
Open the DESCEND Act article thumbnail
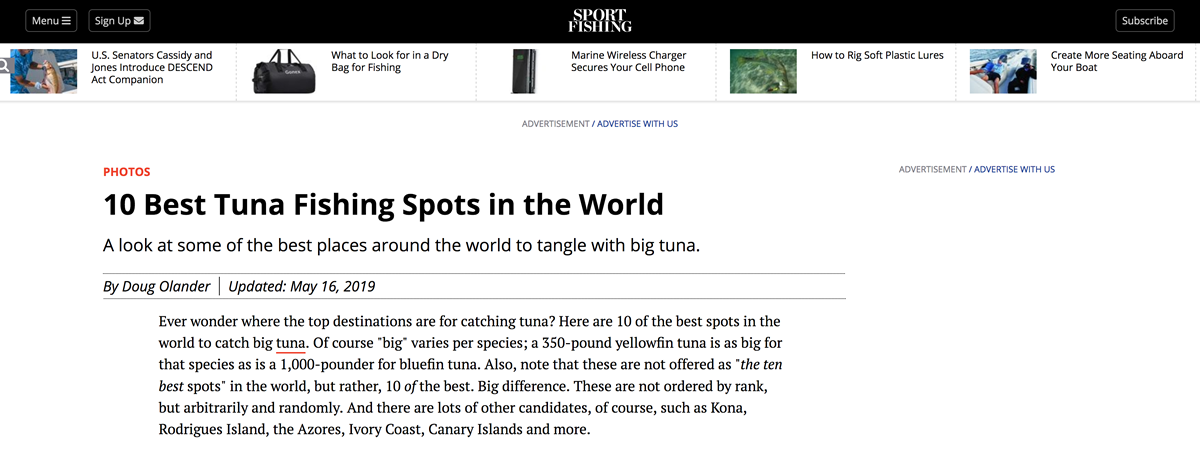(44, 71)
